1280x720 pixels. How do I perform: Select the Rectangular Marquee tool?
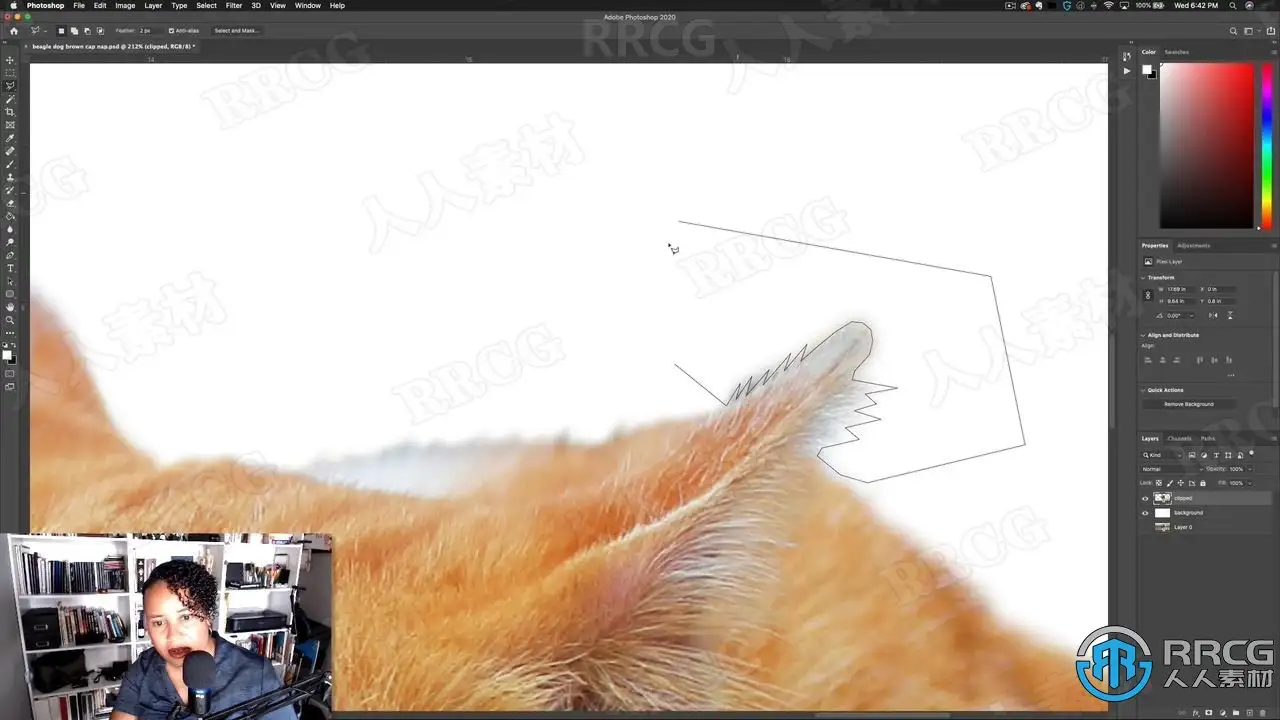click(x=11, y=73)
